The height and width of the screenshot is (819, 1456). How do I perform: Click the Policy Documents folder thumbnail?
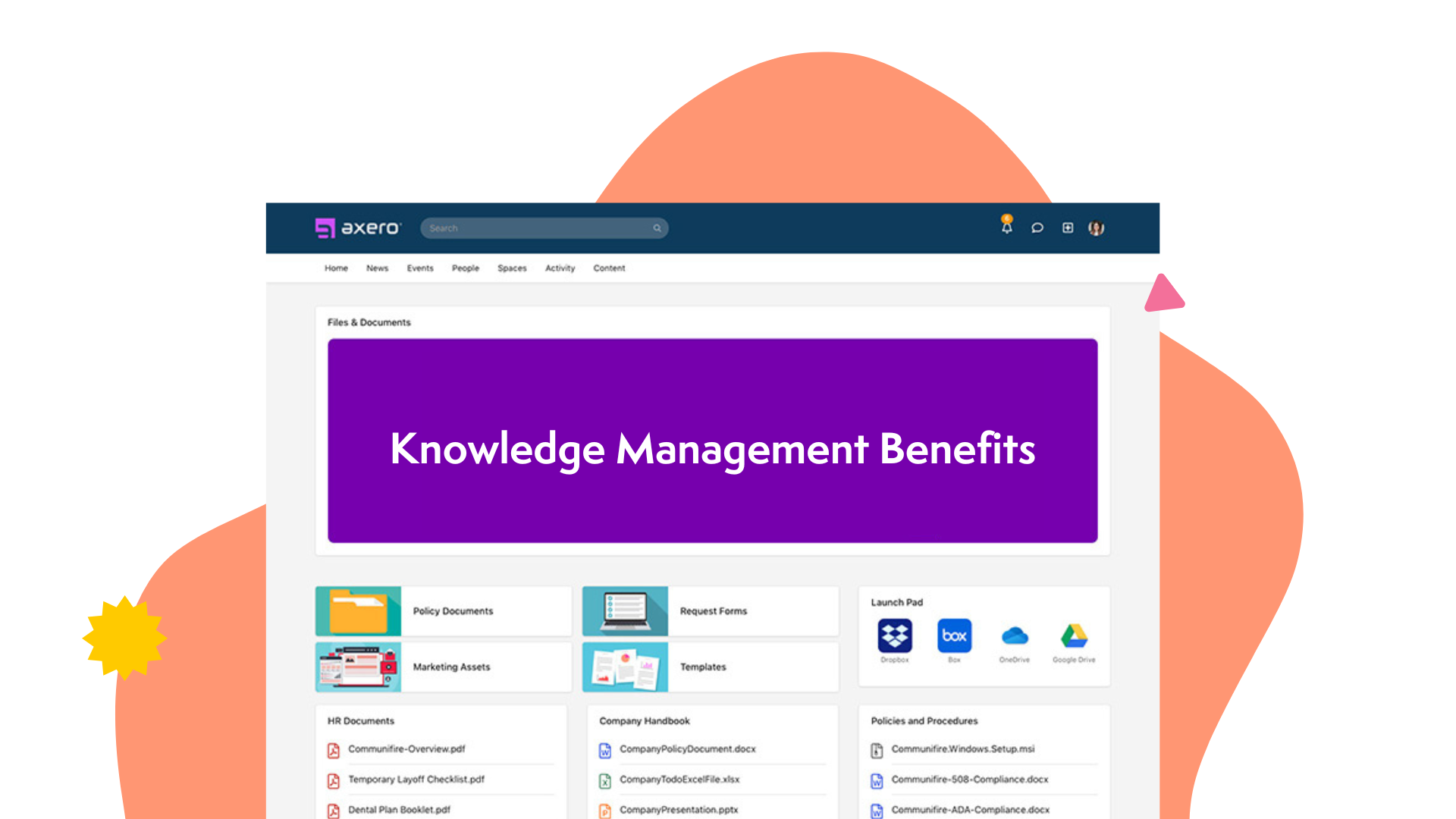point(358,611)
